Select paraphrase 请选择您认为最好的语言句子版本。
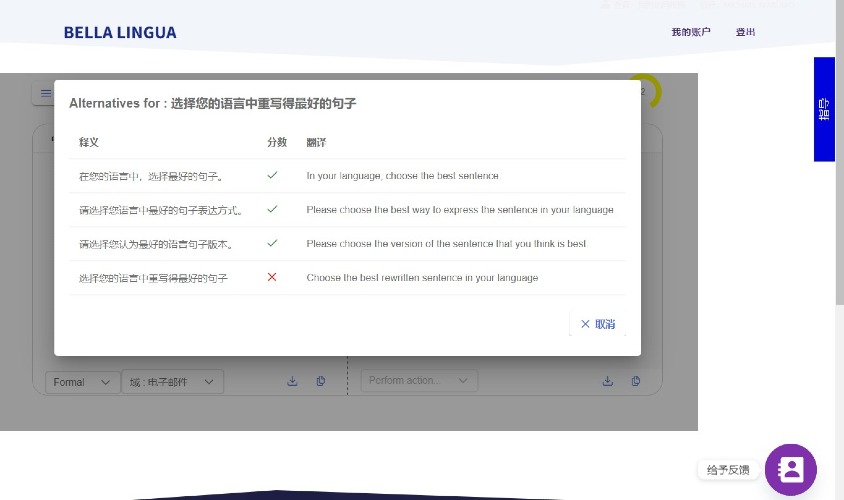The width and height of the screenshot is (844, 500). tap(157, 244)
